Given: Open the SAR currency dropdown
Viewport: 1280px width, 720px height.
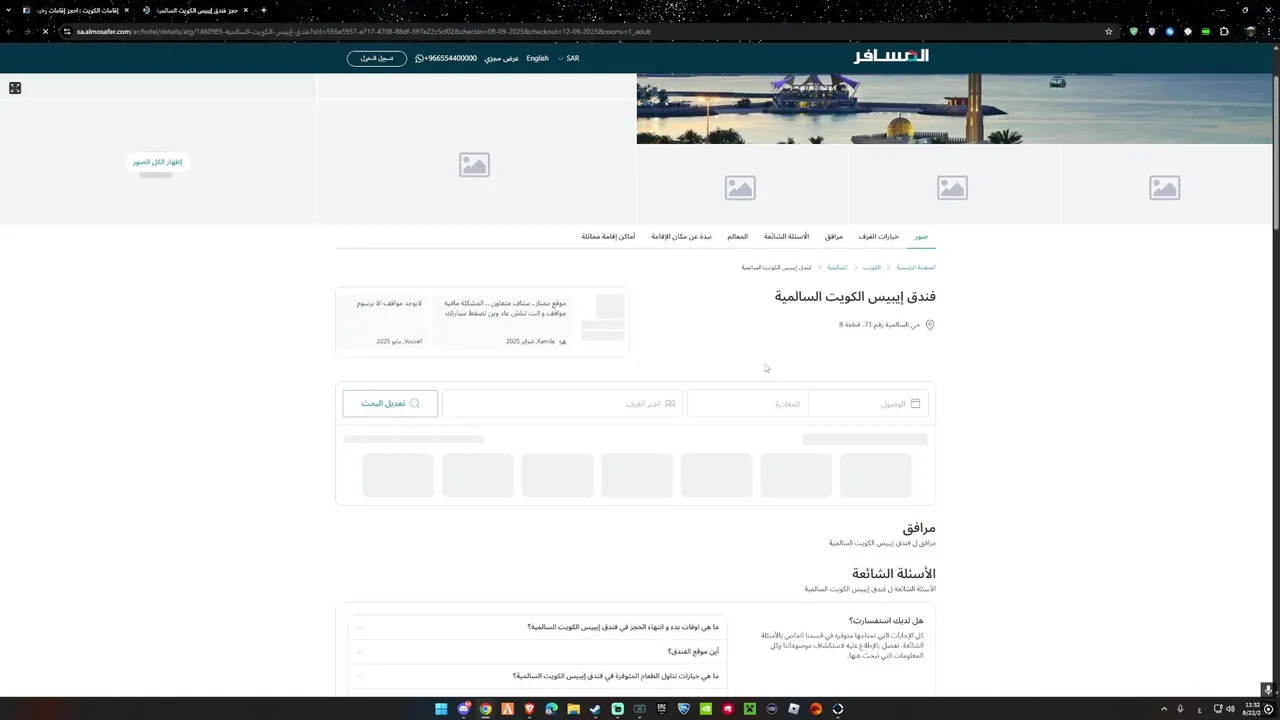Looking at the screenshot, I should (568, 58).
